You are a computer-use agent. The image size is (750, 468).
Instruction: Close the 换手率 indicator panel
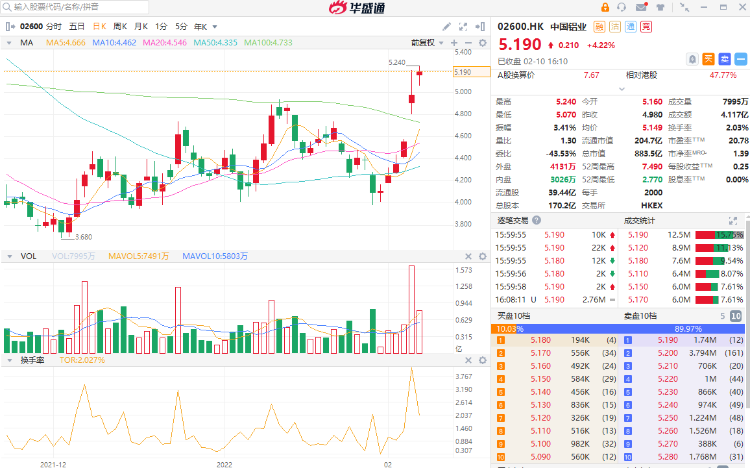click(468, 360)
